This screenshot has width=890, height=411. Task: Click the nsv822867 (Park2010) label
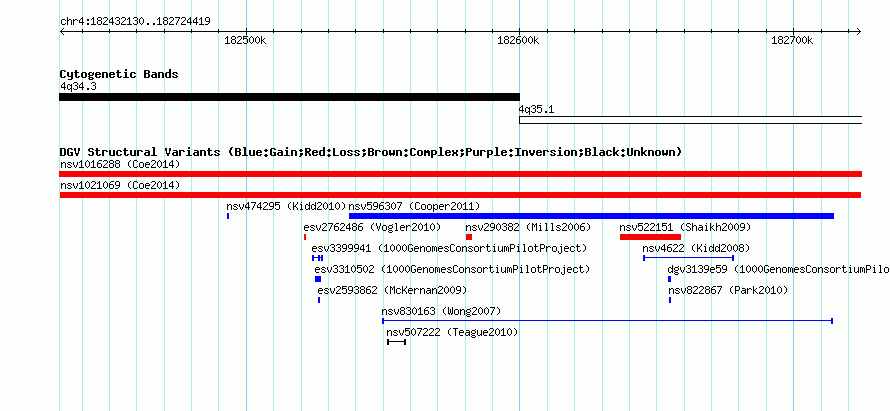(728, 290)
